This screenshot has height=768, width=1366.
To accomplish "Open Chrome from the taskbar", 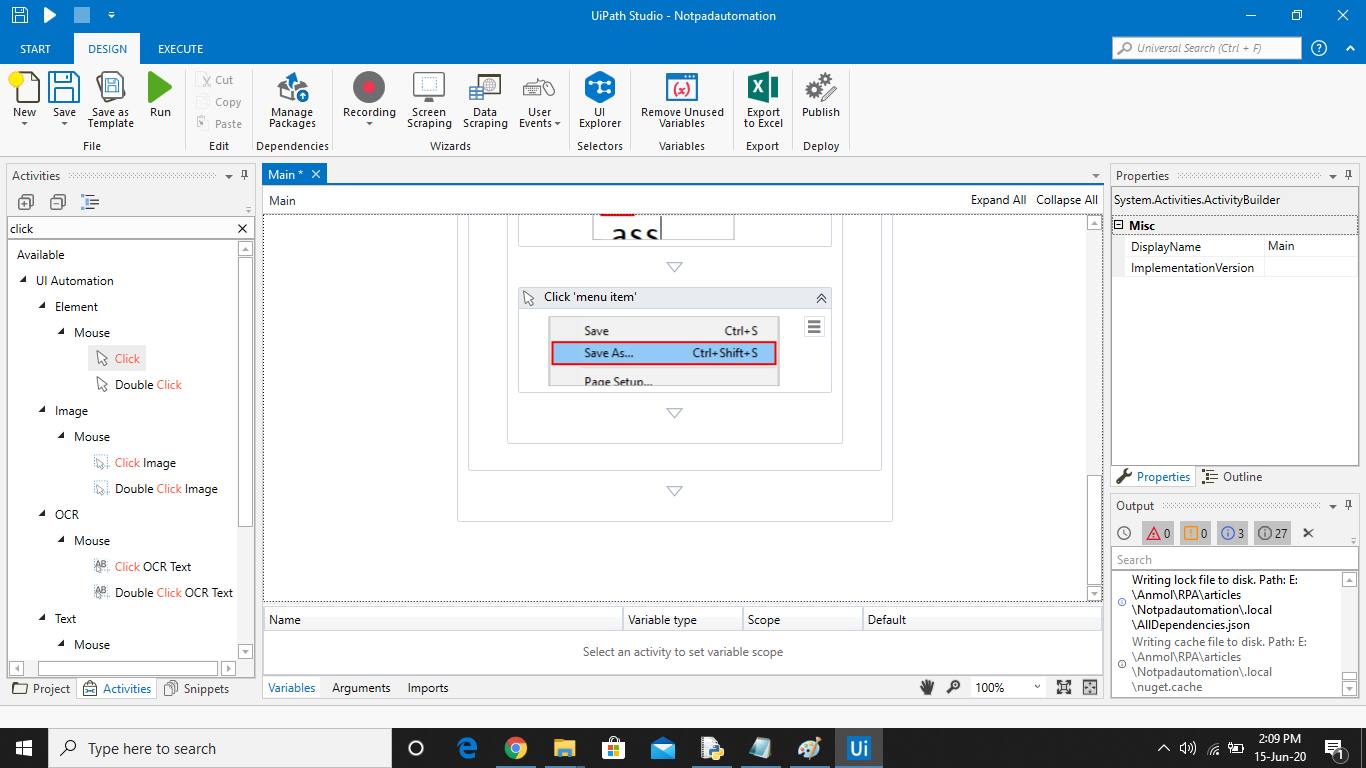I will click(516, 748).
